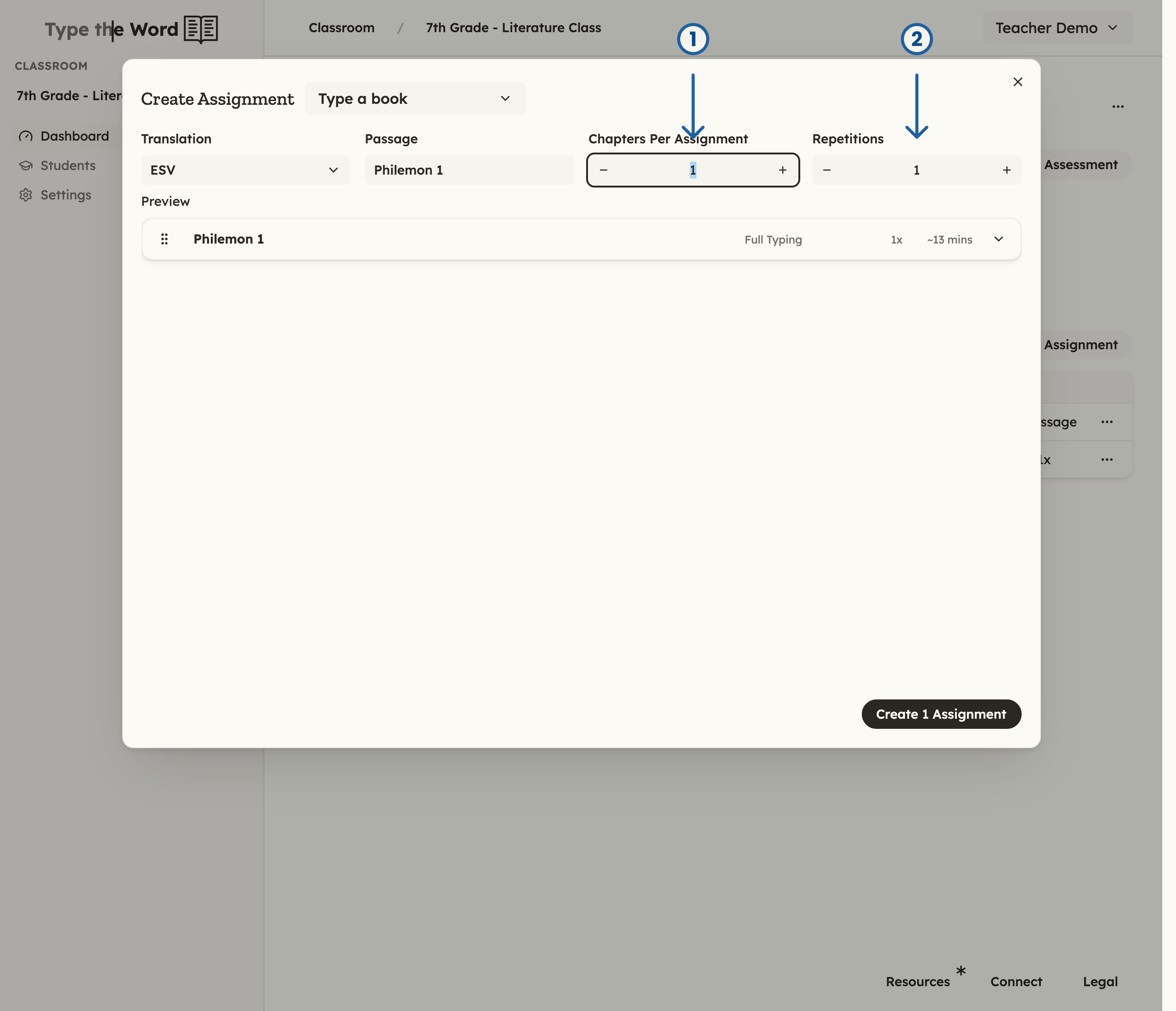Click the Dashboard gauge icon

(x=26, y=136)
